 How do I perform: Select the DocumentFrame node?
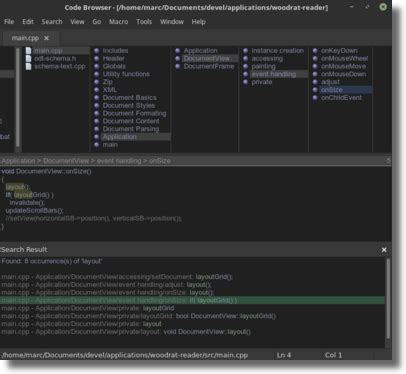[209, 66]
